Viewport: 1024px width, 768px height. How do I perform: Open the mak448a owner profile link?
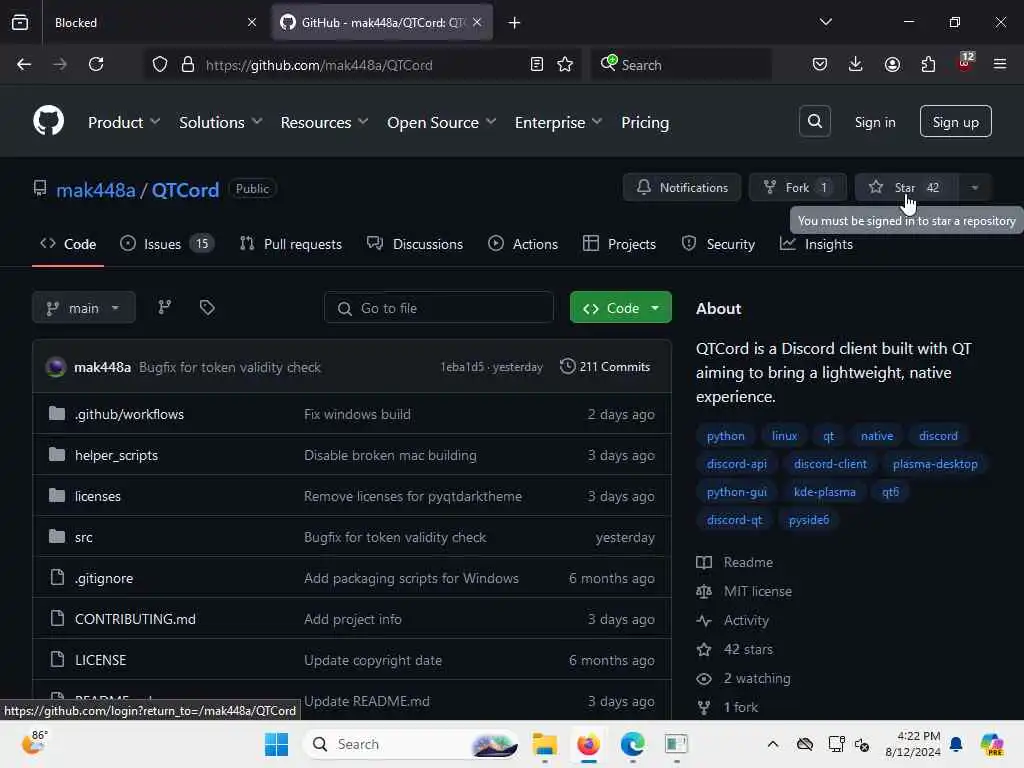(x=95, y=190)
